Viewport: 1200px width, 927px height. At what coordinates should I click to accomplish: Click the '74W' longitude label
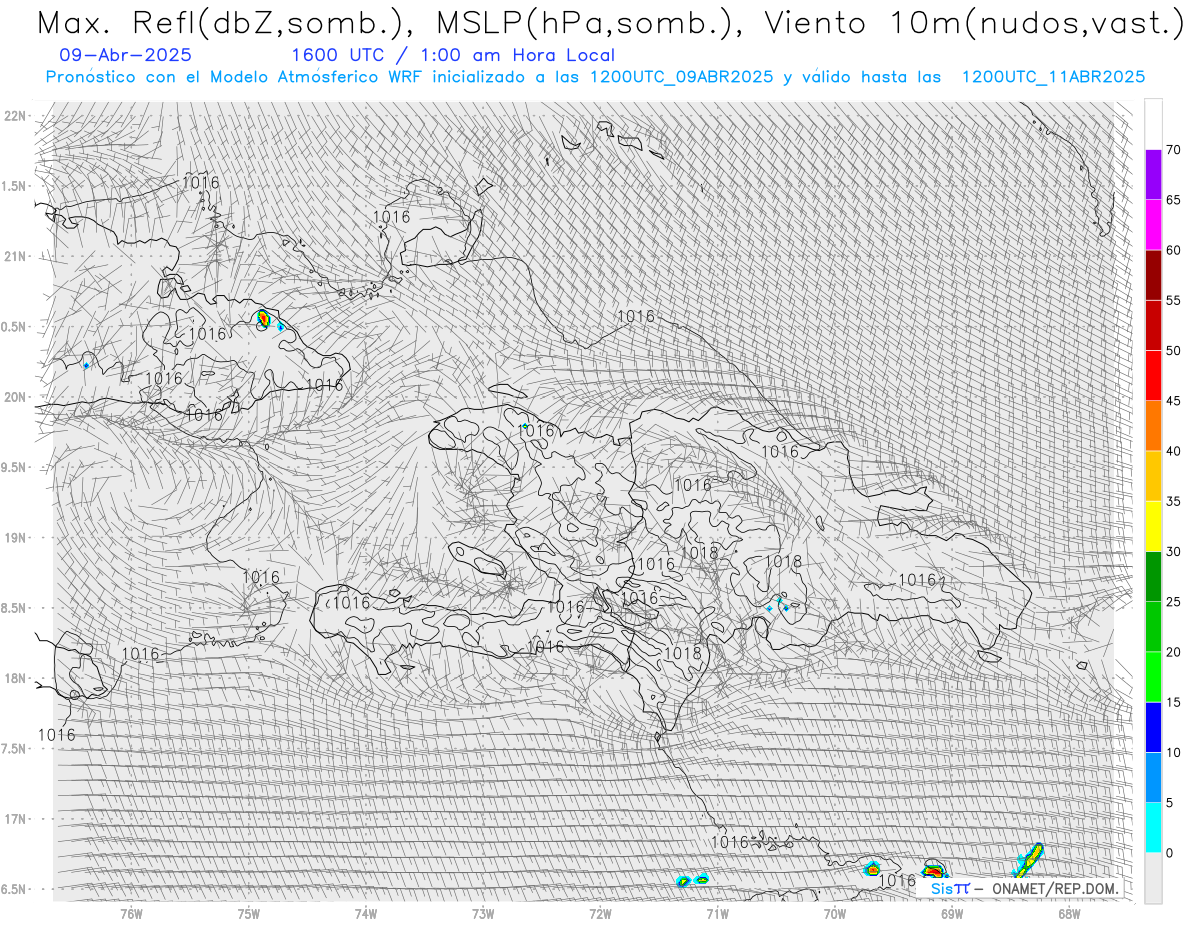tap(366, 912)
